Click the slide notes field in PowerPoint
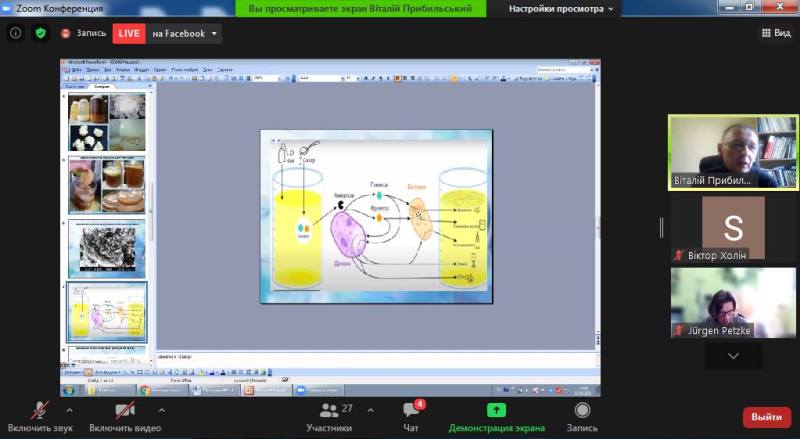Image resolution: width=800 pixels, height=439 pixels. [377, 357]
